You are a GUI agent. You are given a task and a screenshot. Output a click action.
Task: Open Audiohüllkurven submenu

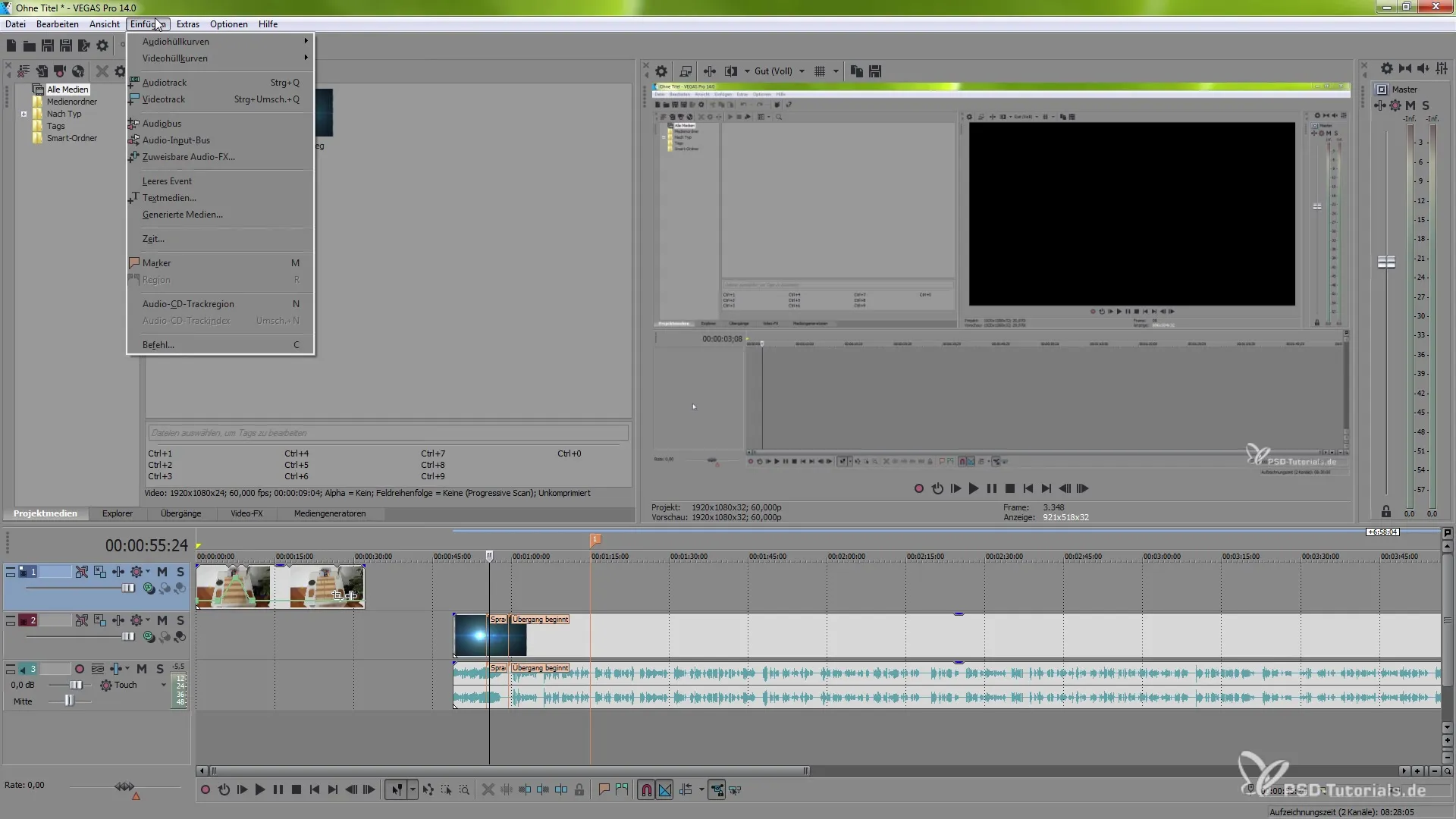pyautogui.click(x=221, y=42)
